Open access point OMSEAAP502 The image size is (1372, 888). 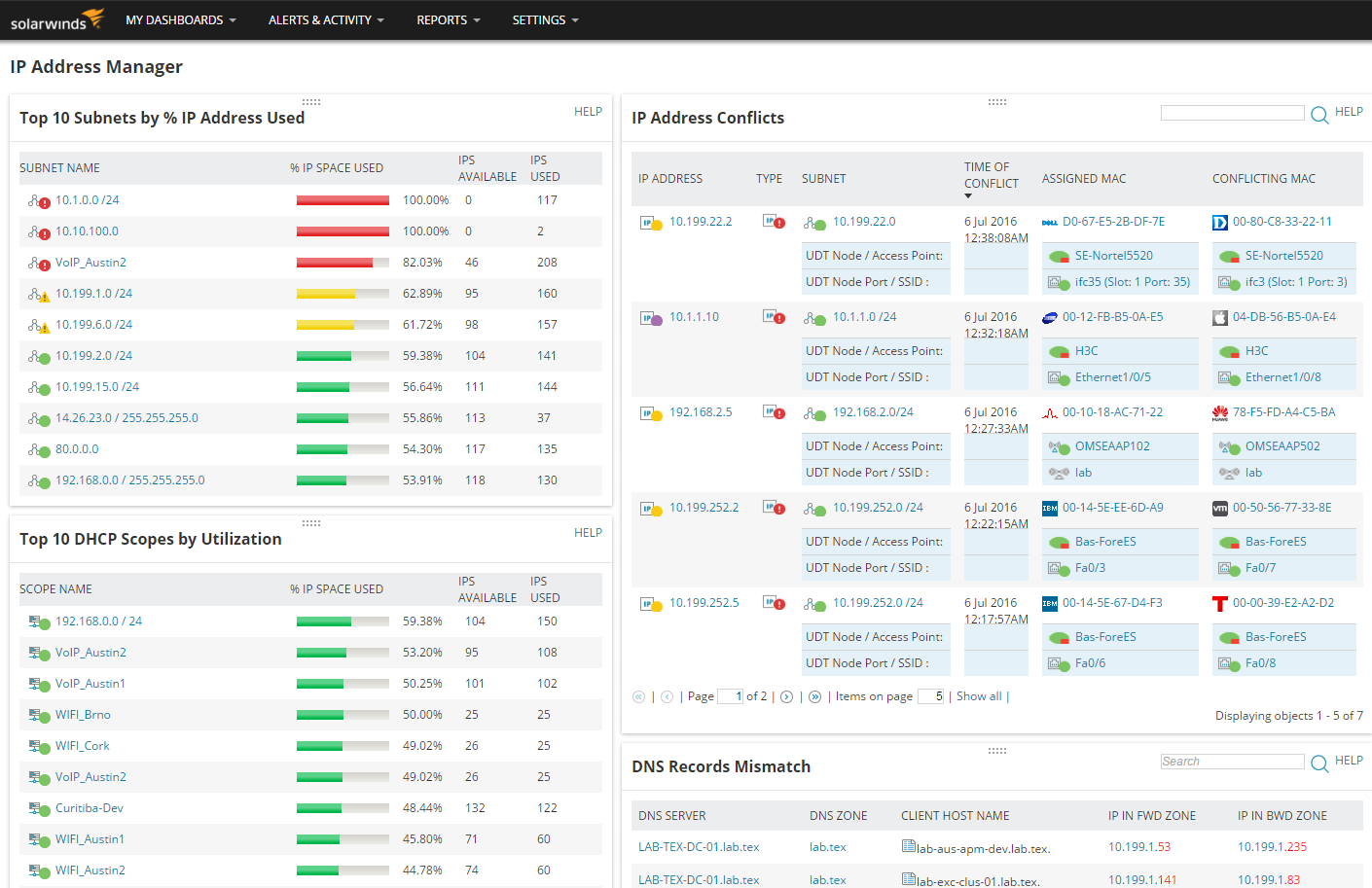1282,446
